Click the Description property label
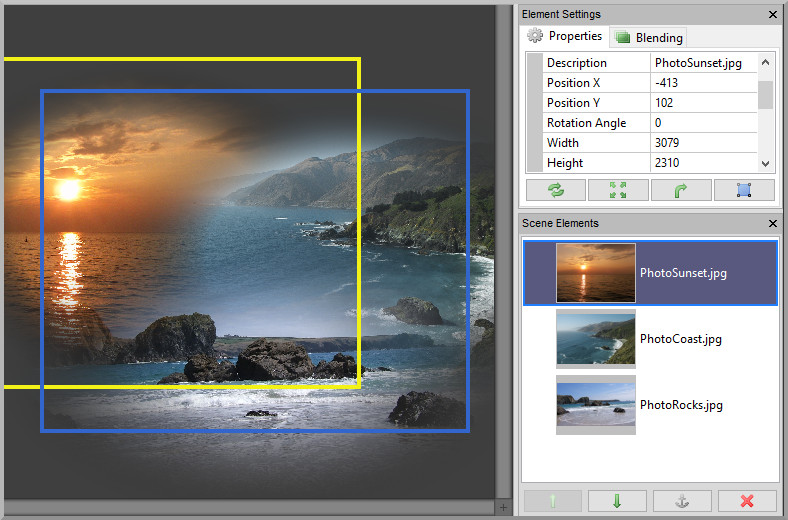 [576, 63]
